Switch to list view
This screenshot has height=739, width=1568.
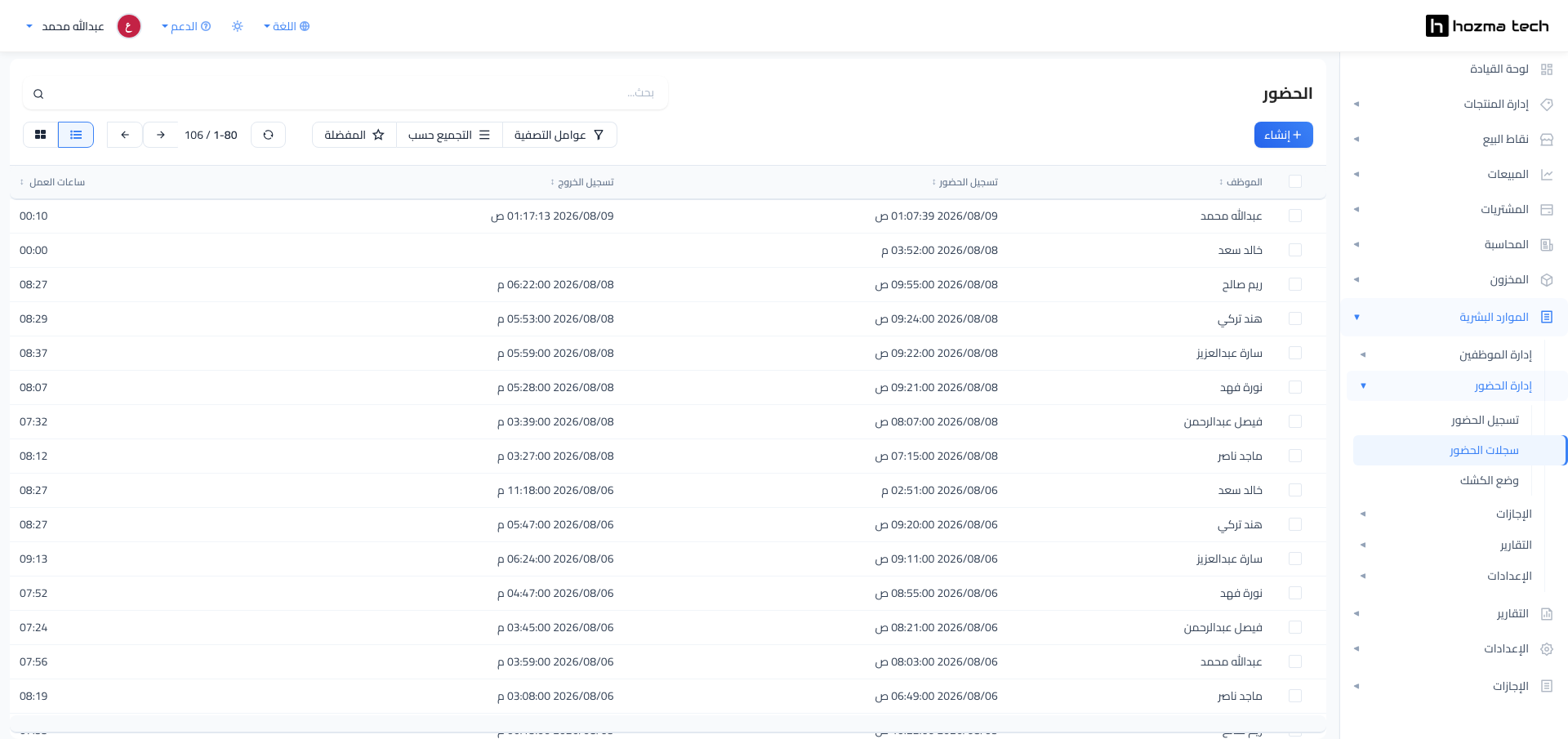(x=76, y=135)
